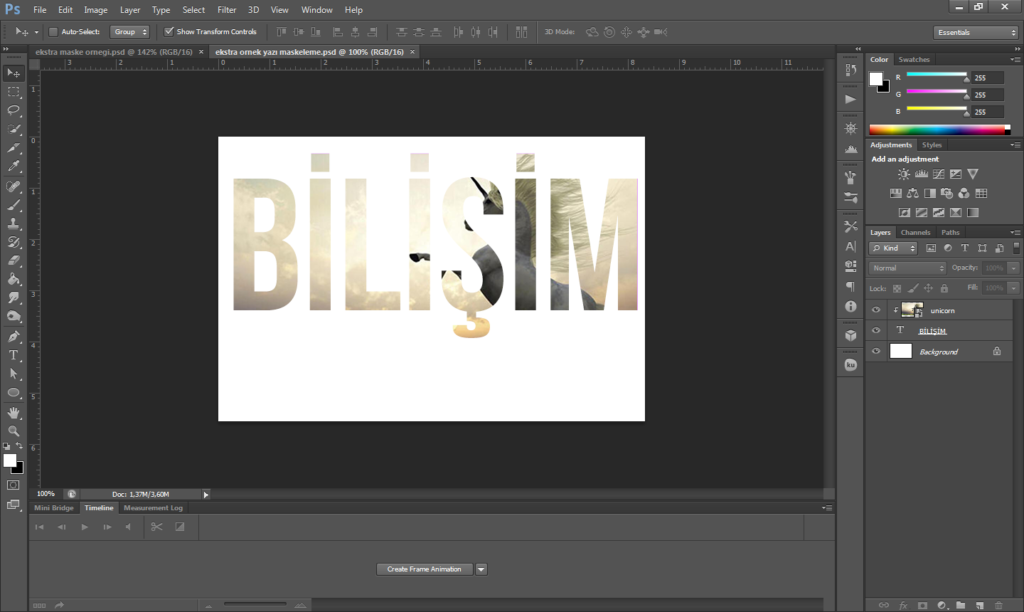Select the BİLİŞİM text layer
The height and width of the screenshot is (612, 1024).
pos(932,331)
